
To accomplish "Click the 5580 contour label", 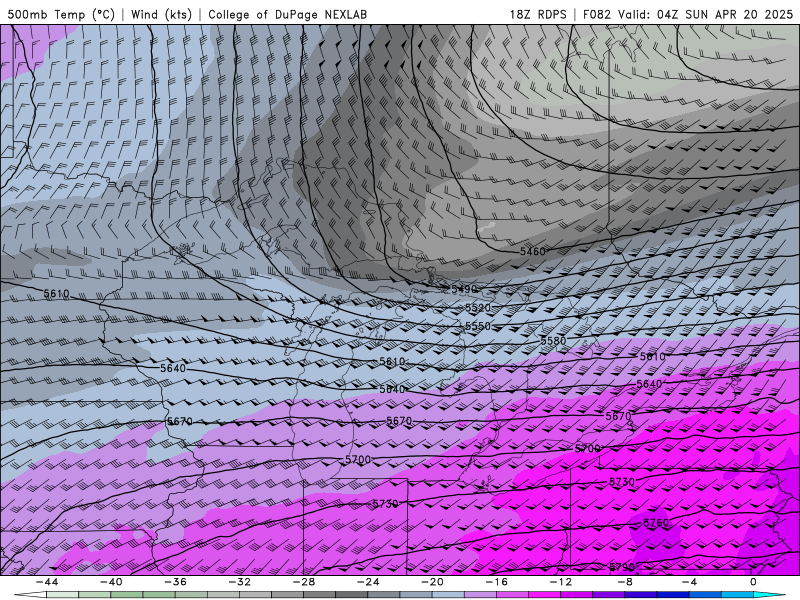I will click(553, 340).
